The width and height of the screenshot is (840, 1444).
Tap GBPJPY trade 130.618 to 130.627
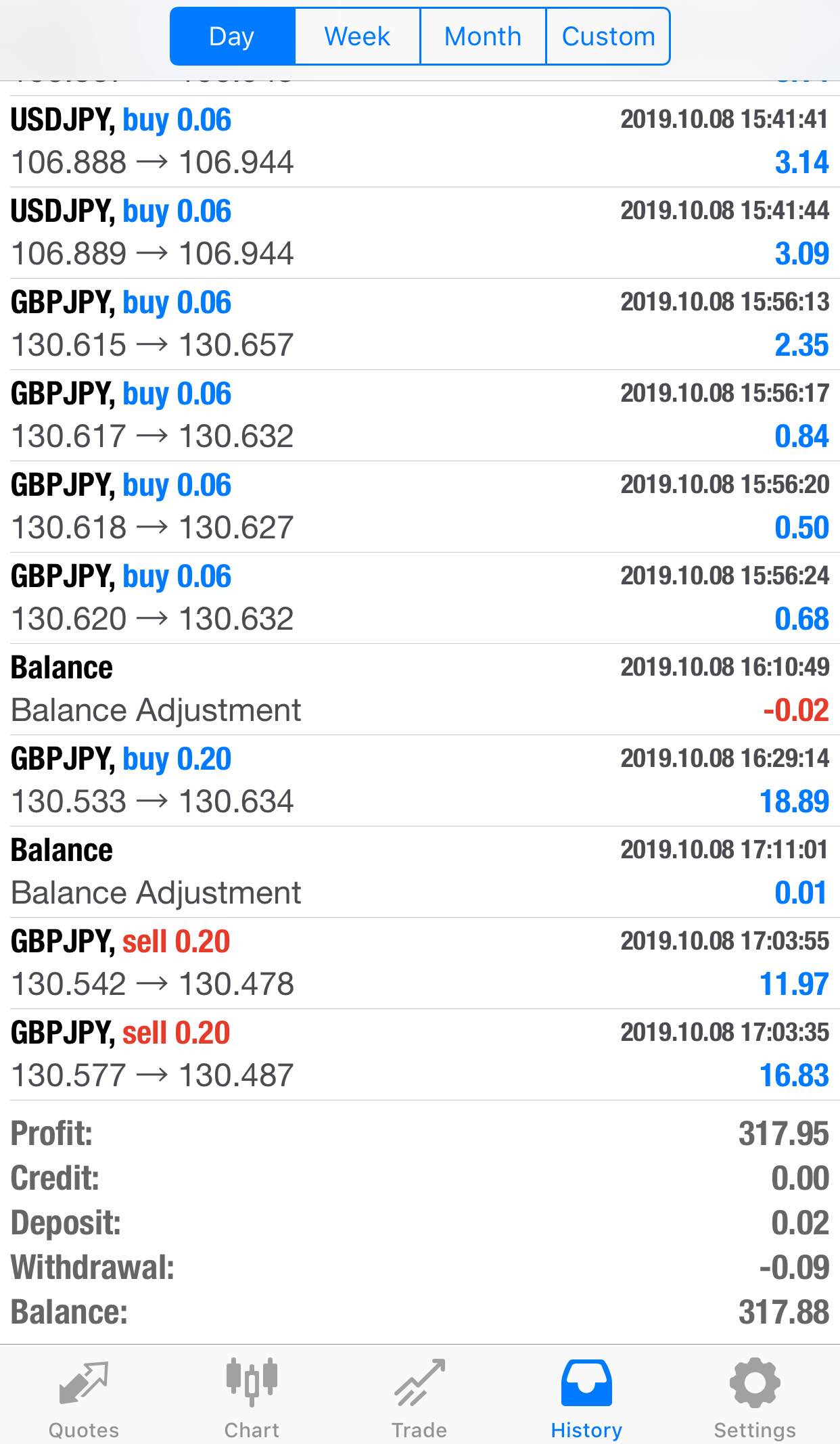420,507
